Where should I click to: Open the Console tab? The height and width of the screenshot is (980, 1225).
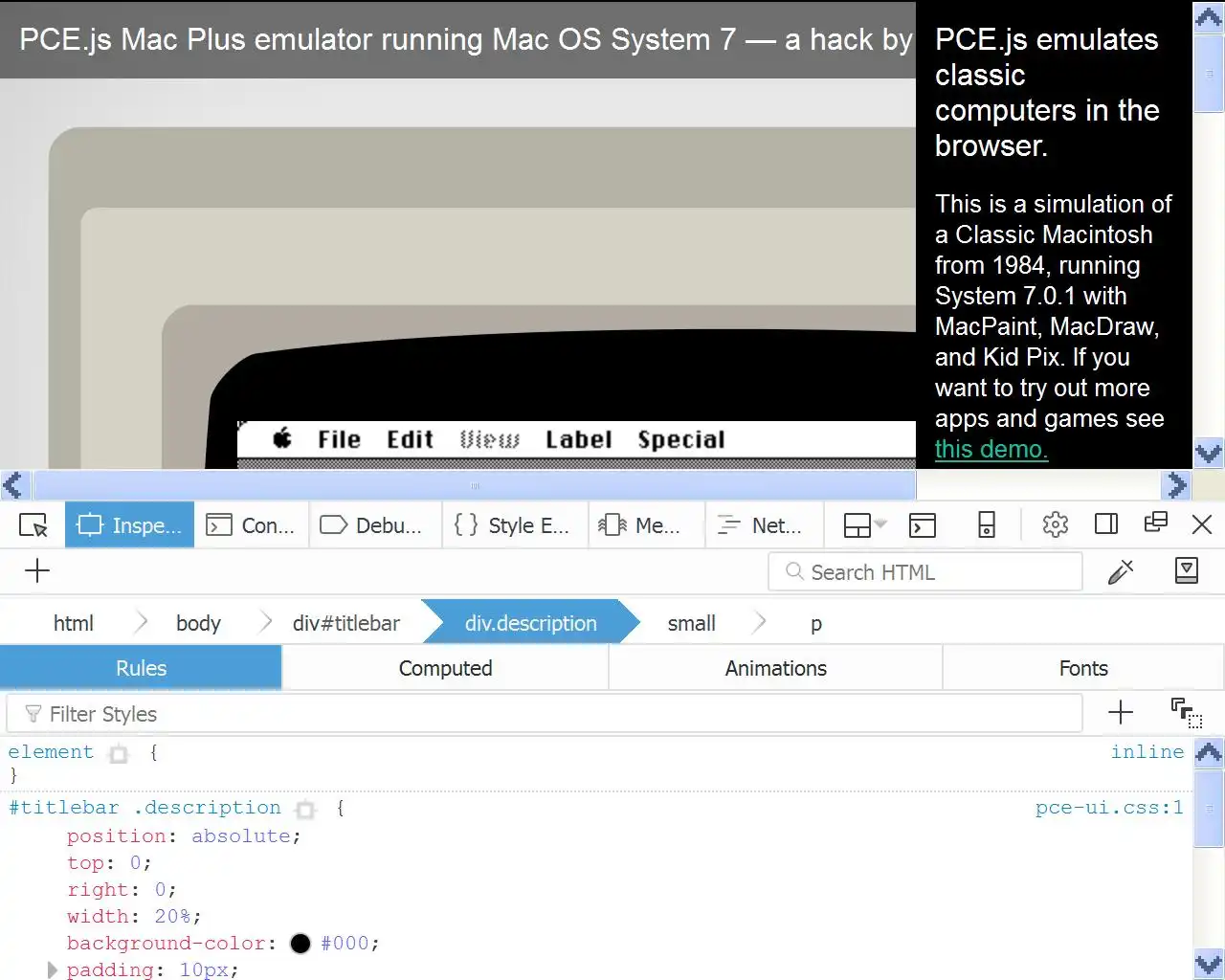(x=251, y=525)
